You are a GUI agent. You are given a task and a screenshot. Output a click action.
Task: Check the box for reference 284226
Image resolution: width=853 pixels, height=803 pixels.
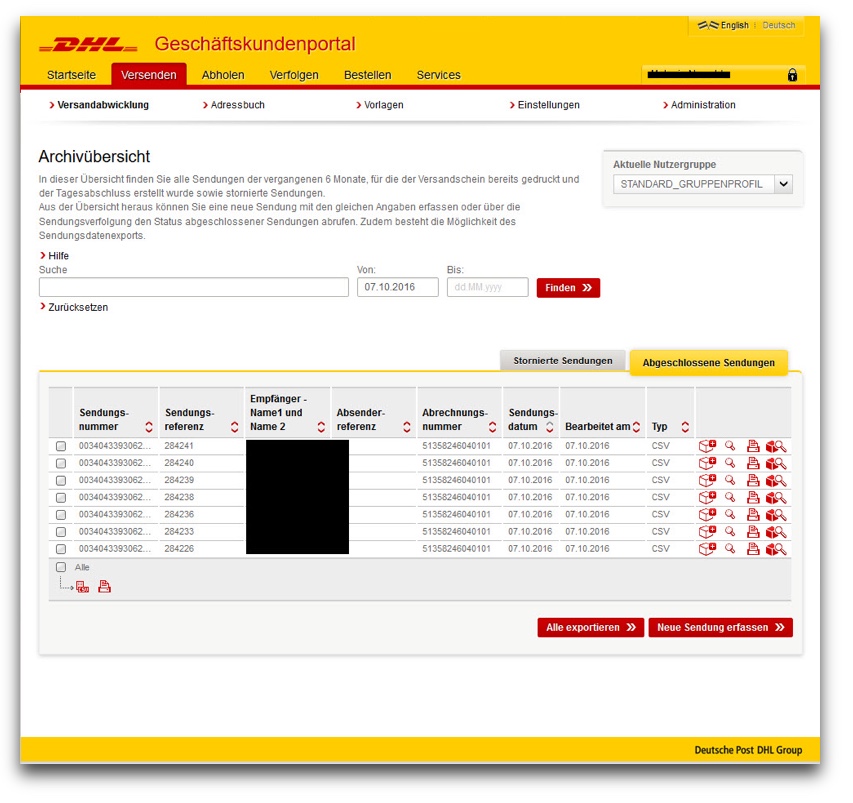(x=61, y=549)
